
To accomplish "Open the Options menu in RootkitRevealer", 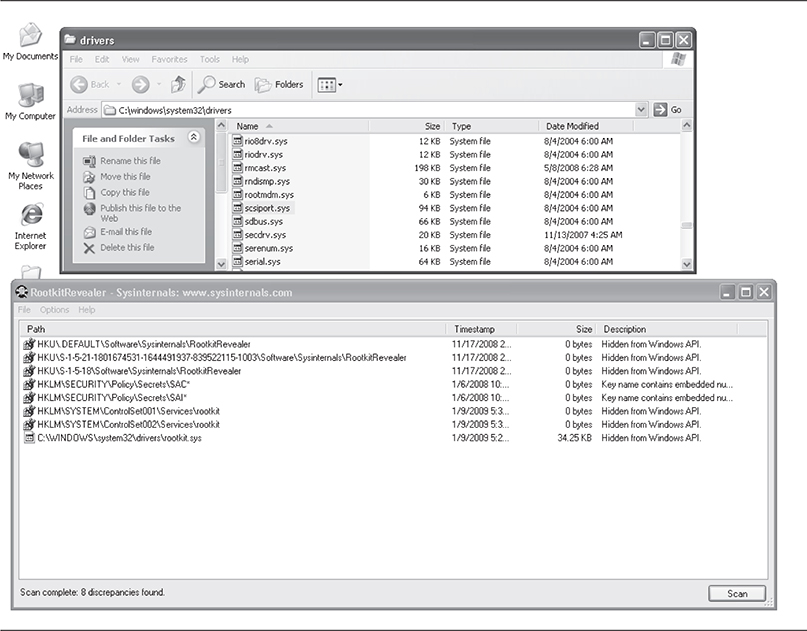I will tap(54, 310).
